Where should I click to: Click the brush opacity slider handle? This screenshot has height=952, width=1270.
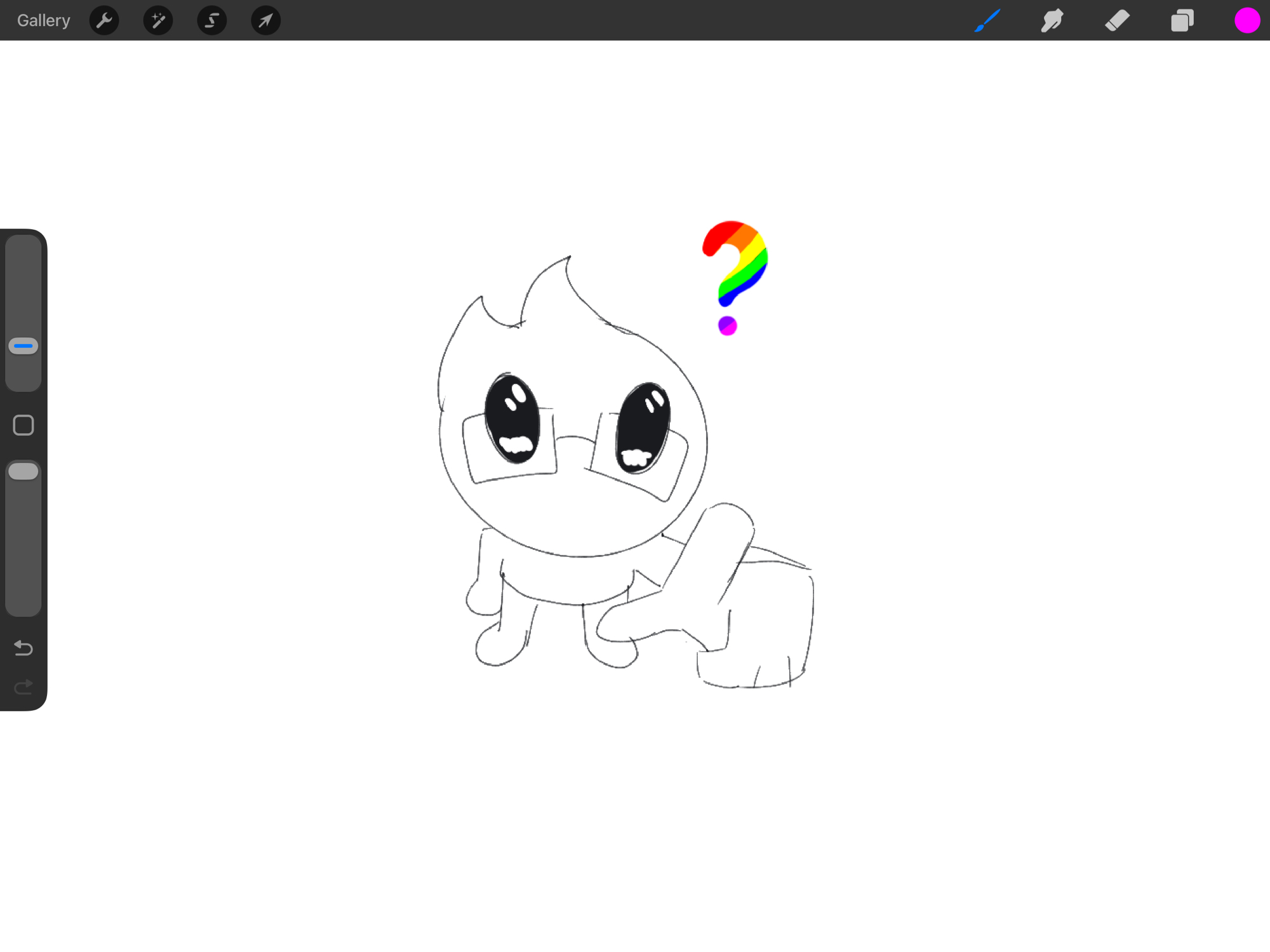tap(23, 471)
